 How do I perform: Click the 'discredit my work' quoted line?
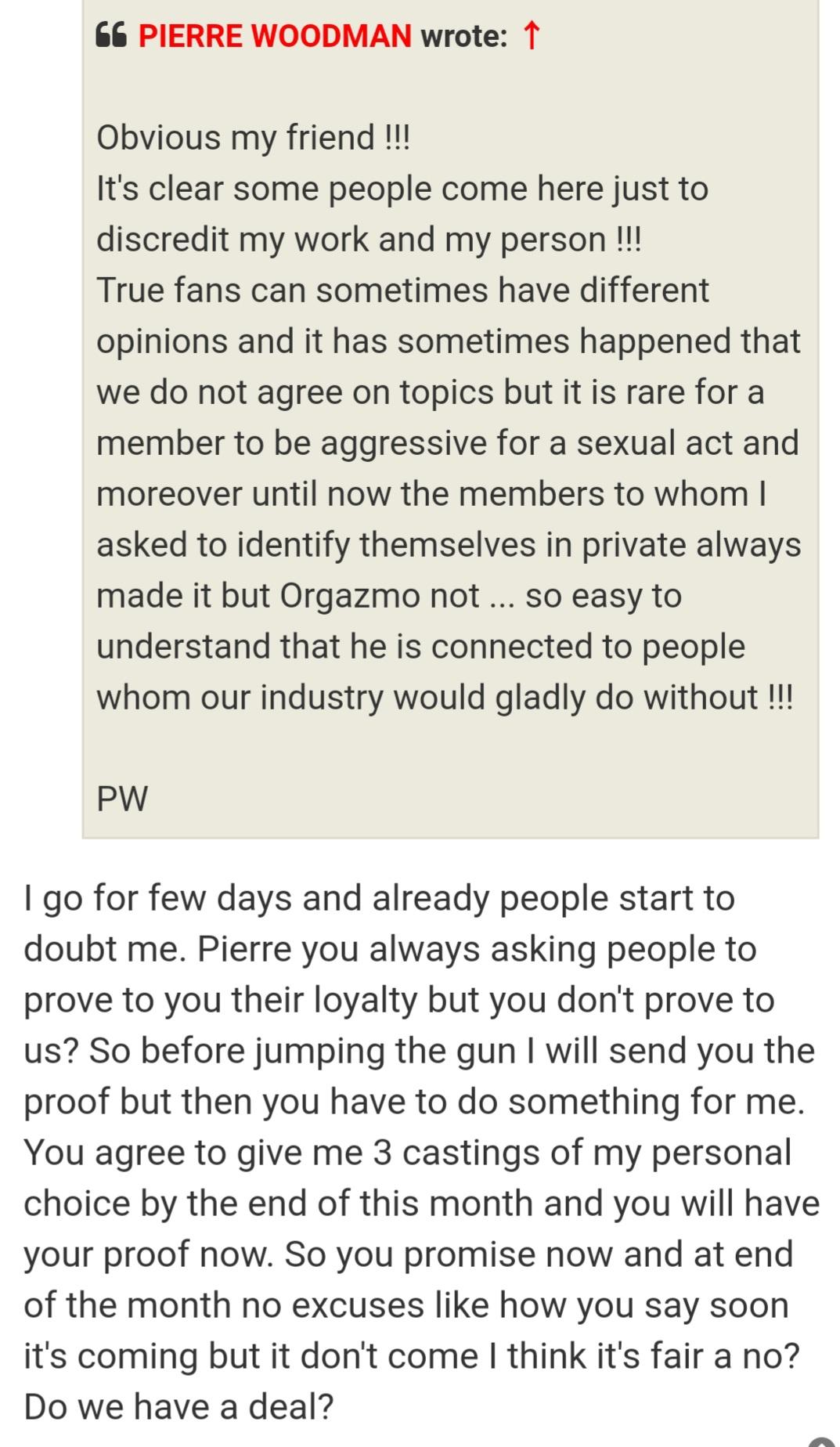368,240
